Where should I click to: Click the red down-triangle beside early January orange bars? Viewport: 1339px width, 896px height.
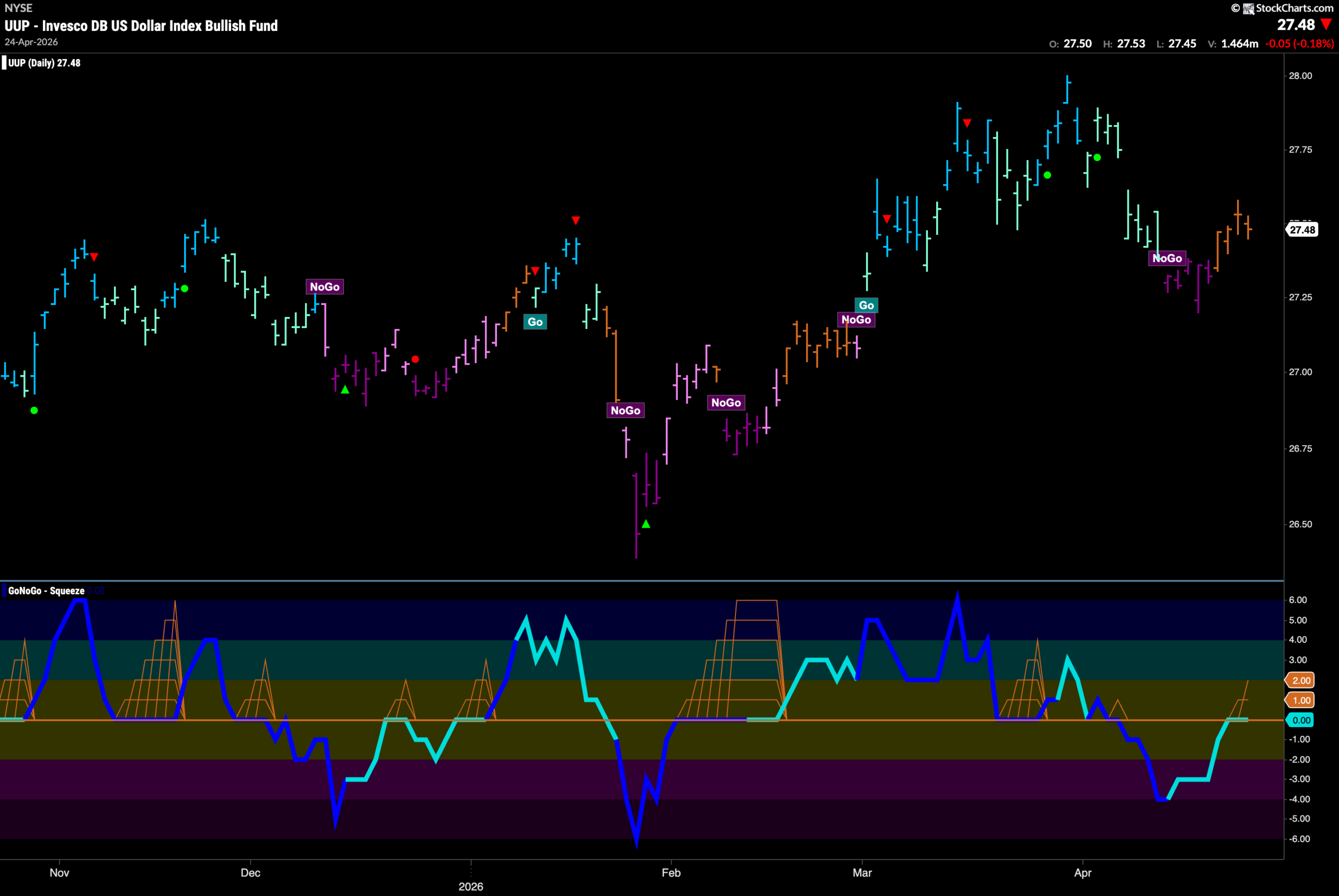pyautogui.click(x=535, y=271)
